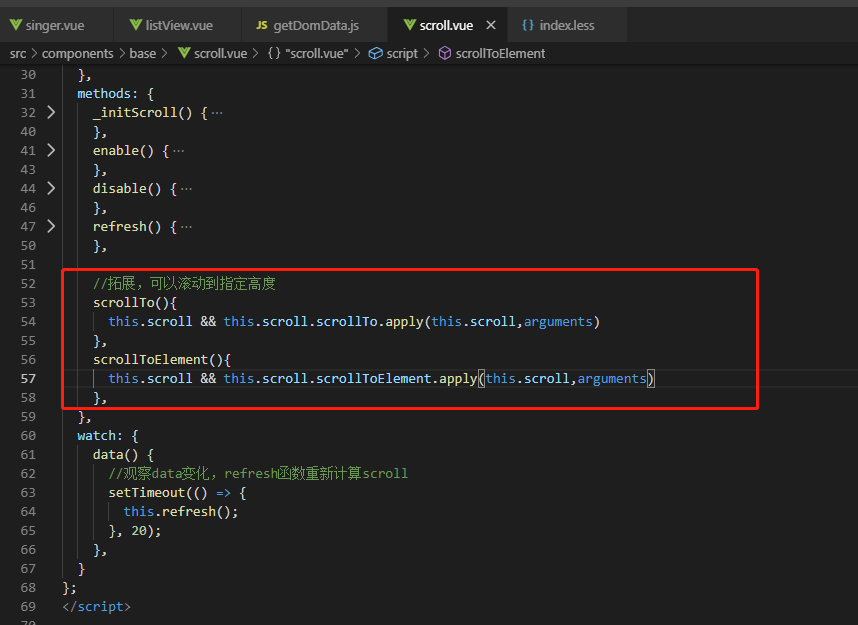Image resolution: width=858 pixels, height=625 pixels.
Task: Expand the folded _initScroll() method
Action: coord(51,112)
